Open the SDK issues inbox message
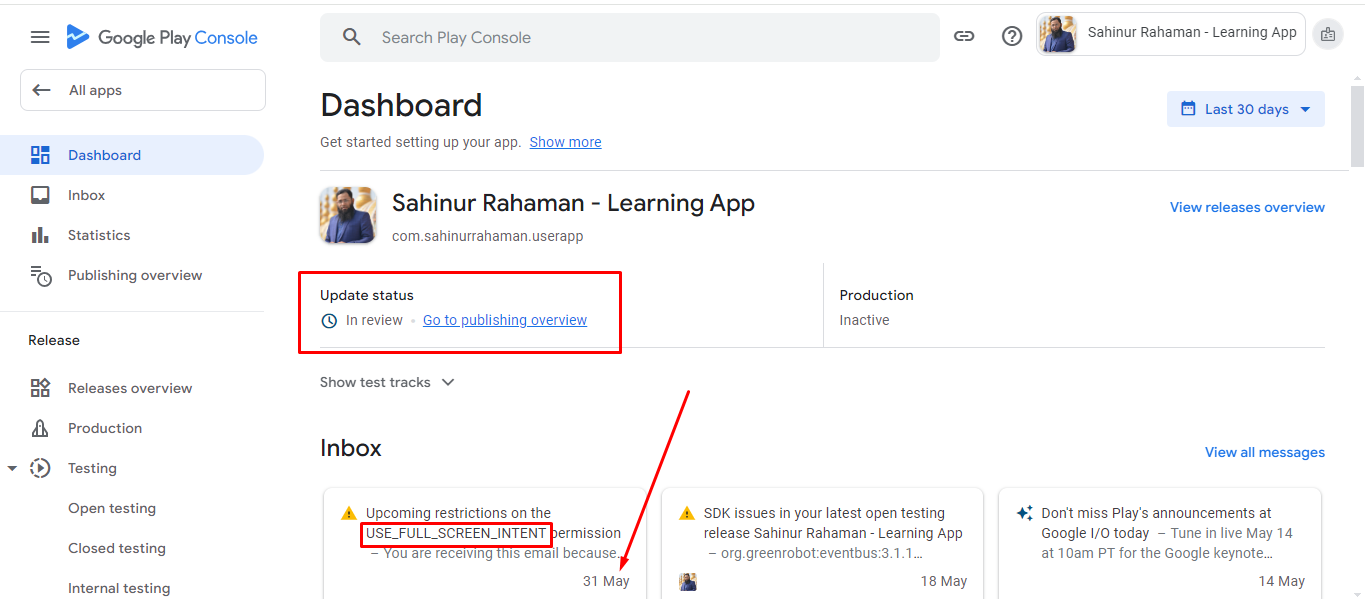Viewport: 1365px width, 599px height. 822,544
